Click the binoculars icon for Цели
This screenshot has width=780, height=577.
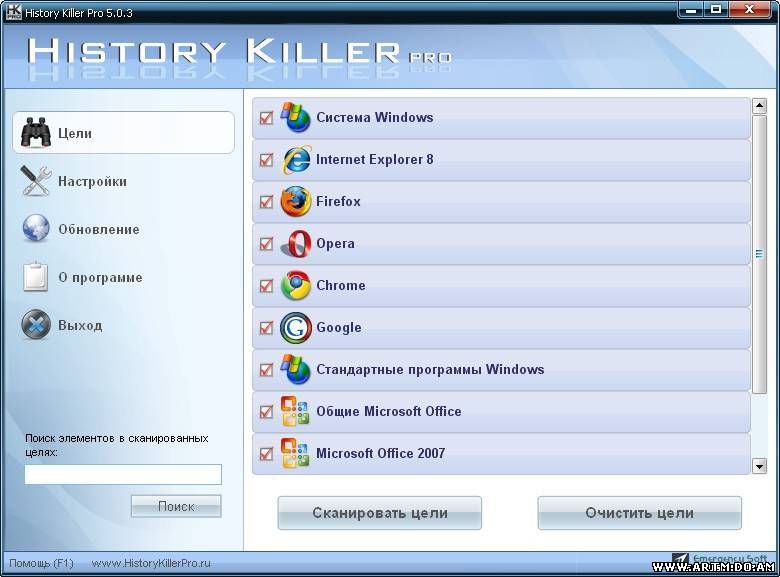[35, 132]
